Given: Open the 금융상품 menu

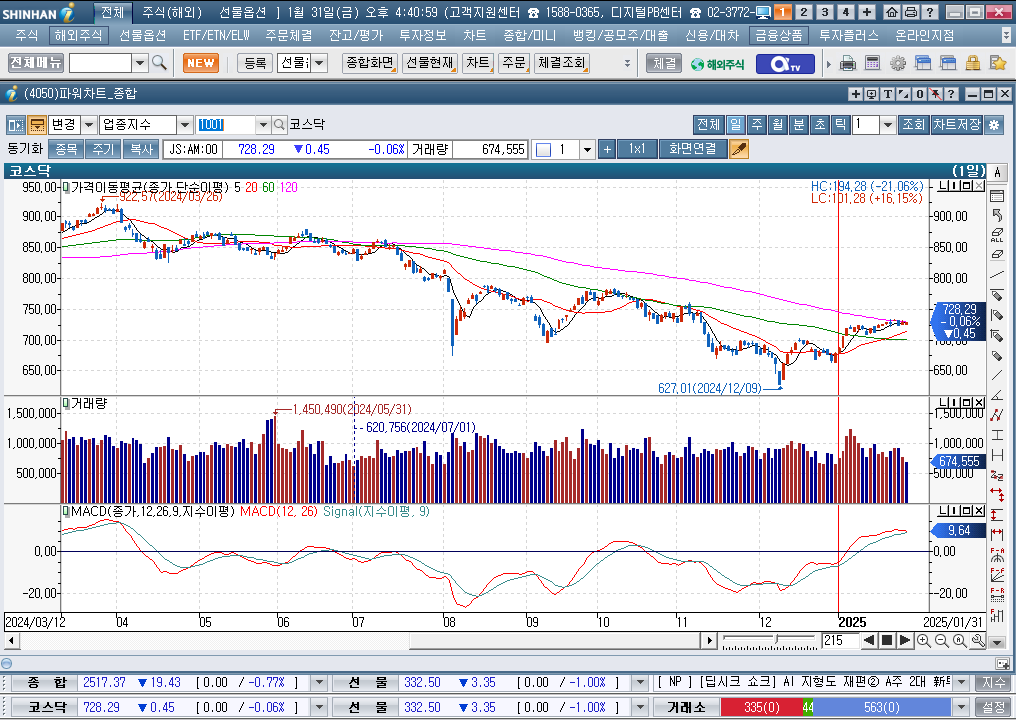Looking at the screenshot, I should click(x=778, y=35).
